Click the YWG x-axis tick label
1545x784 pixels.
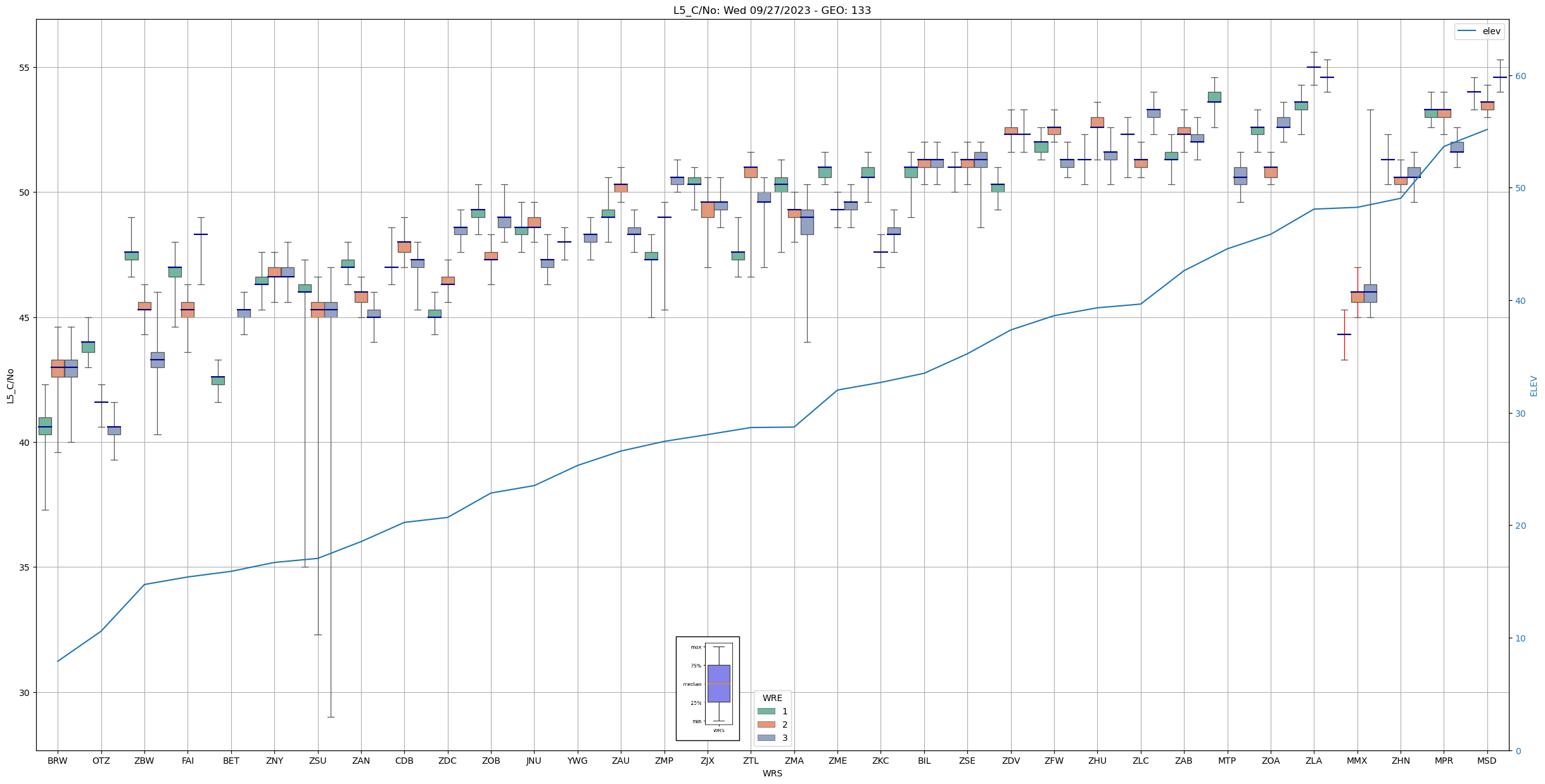coord(577,761)
